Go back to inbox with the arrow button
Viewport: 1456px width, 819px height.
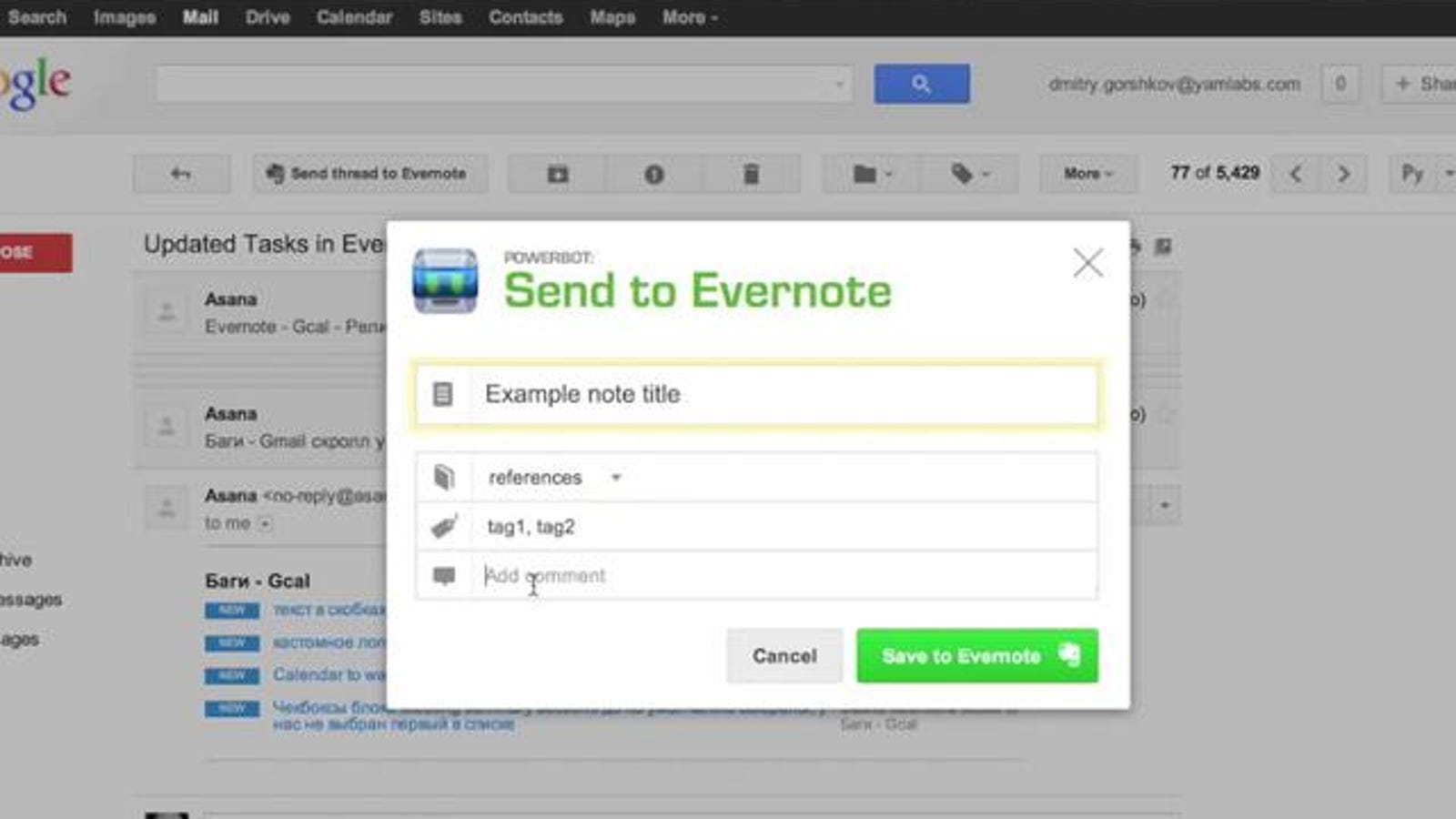point(181,174)
